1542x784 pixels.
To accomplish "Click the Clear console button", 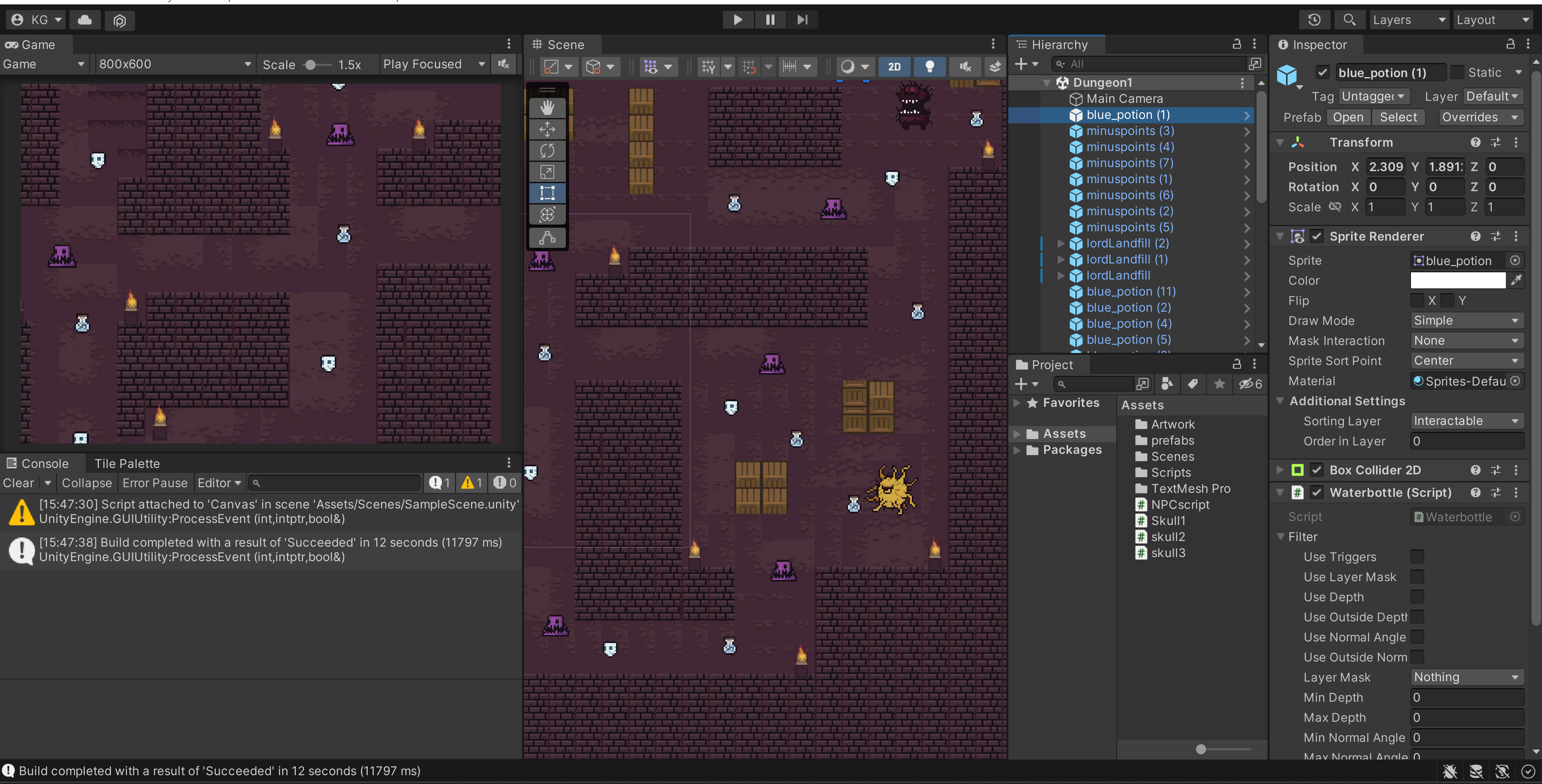I will pos(18,483).
